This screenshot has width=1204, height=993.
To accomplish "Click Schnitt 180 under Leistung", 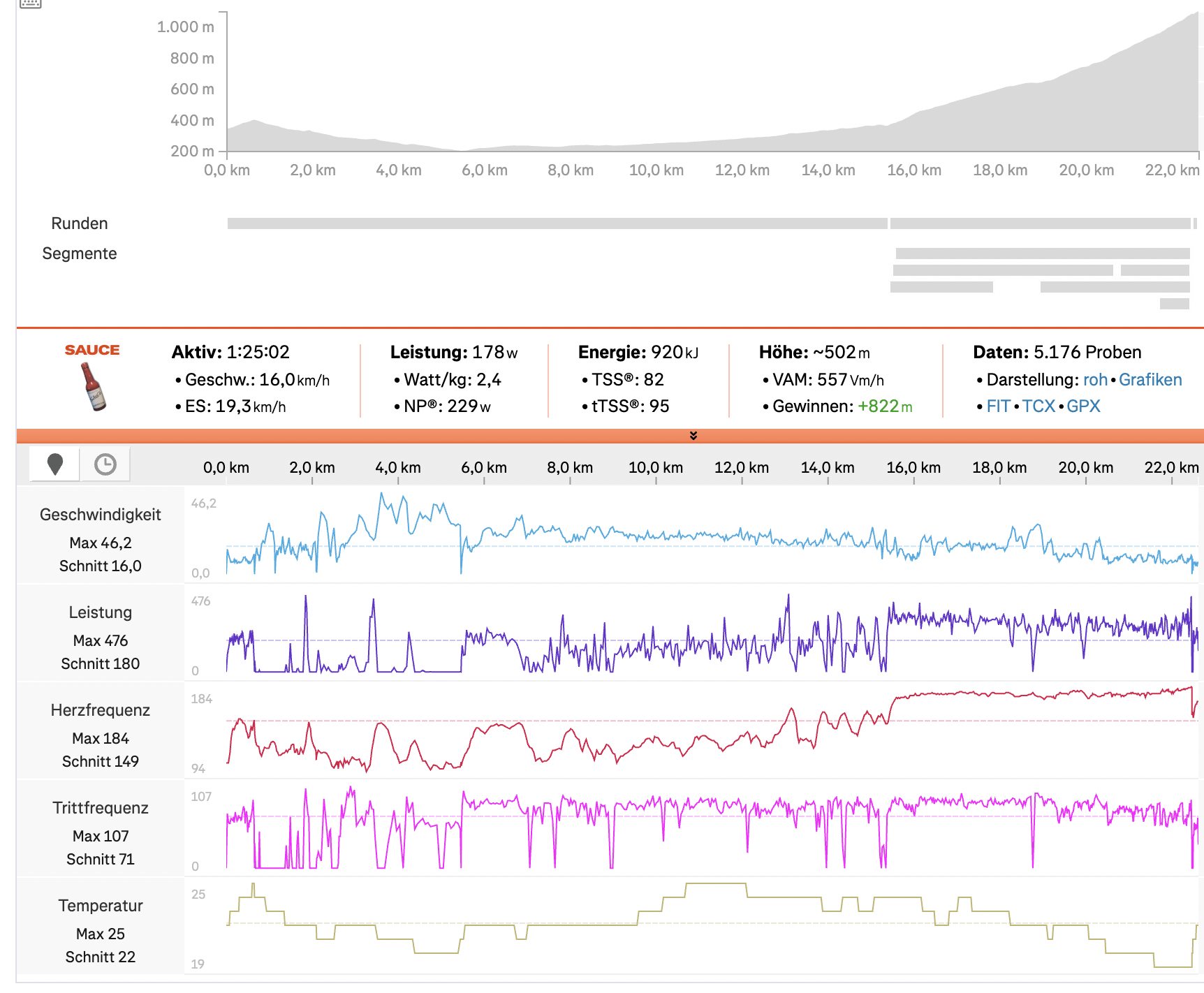I will pos(101,664).
